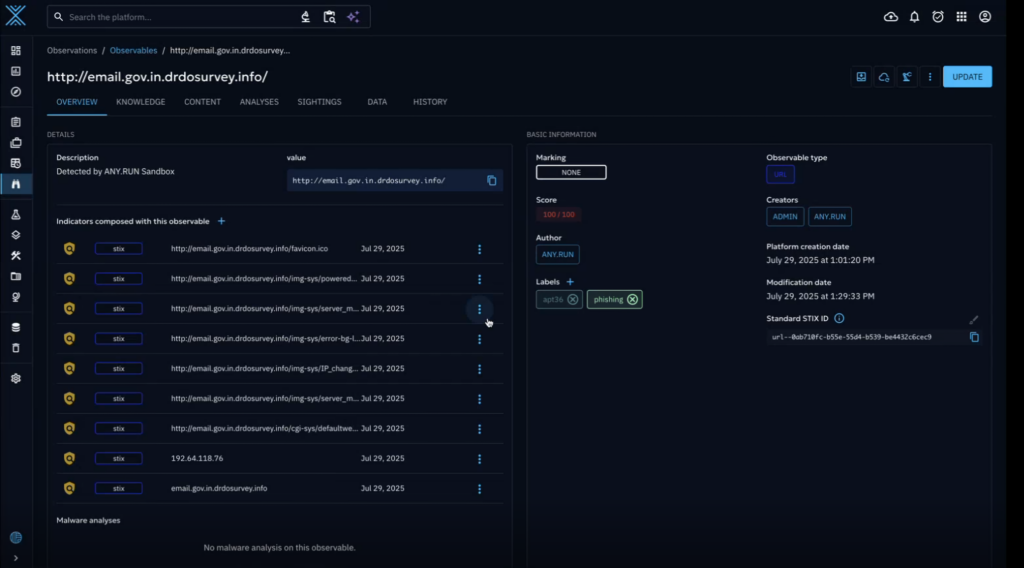The width and height of the screenshot is (1024, 568).
Task: Open three-dot menu for 192.64.118.76 indicator
Action: (479, 459)
